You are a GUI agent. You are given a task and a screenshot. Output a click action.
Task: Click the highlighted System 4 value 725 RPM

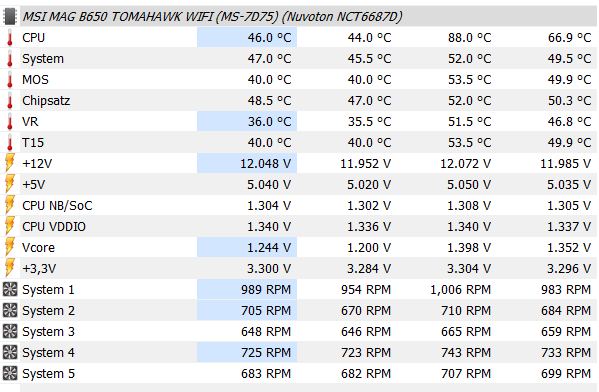pyautogui.click(x=266, y=353)
